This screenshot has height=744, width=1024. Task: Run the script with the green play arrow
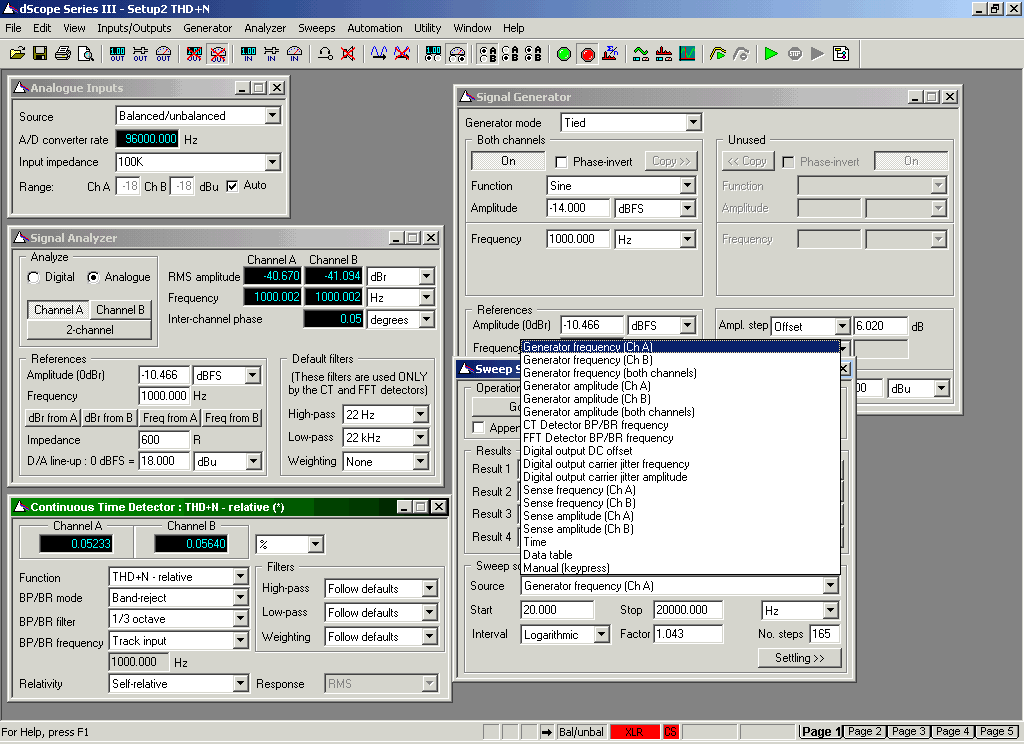(x=771, y=54)
